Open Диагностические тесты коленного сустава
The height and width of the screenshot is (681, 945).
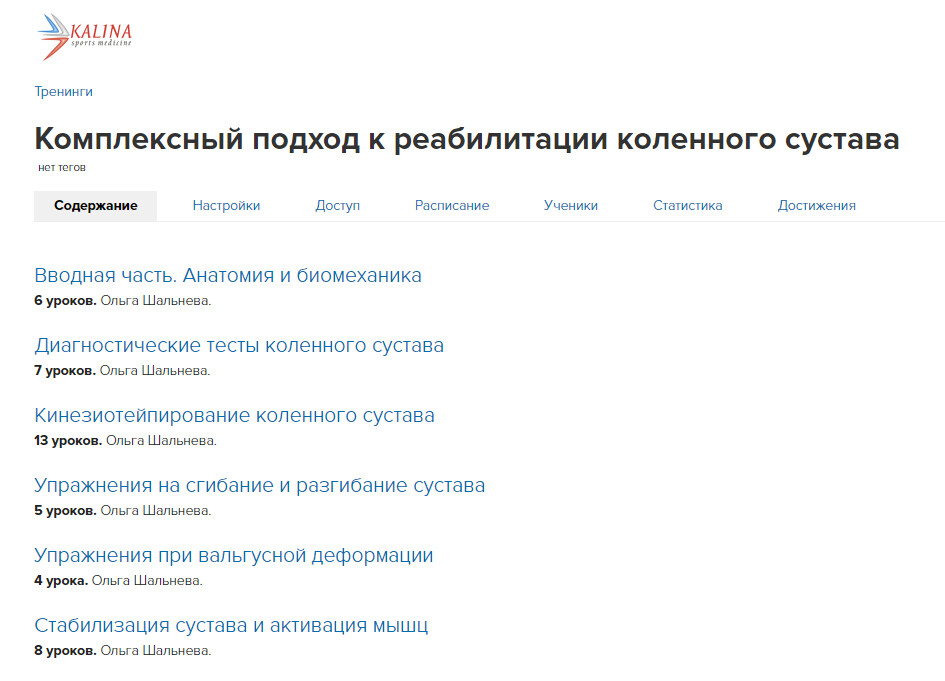click(x=239, y=345)
